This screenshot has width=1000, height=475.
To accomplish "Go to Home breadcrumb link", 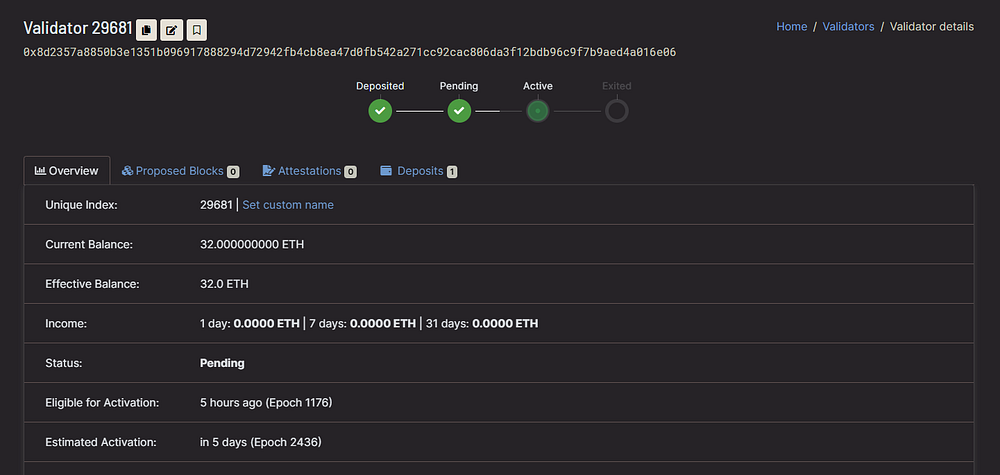I will coord(791,27).
